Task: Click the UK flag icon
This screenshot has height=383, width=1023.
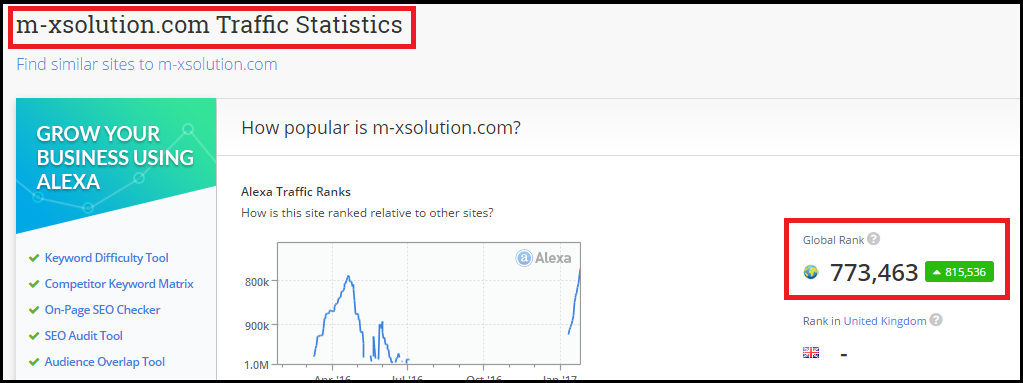Action: (811, 353)
